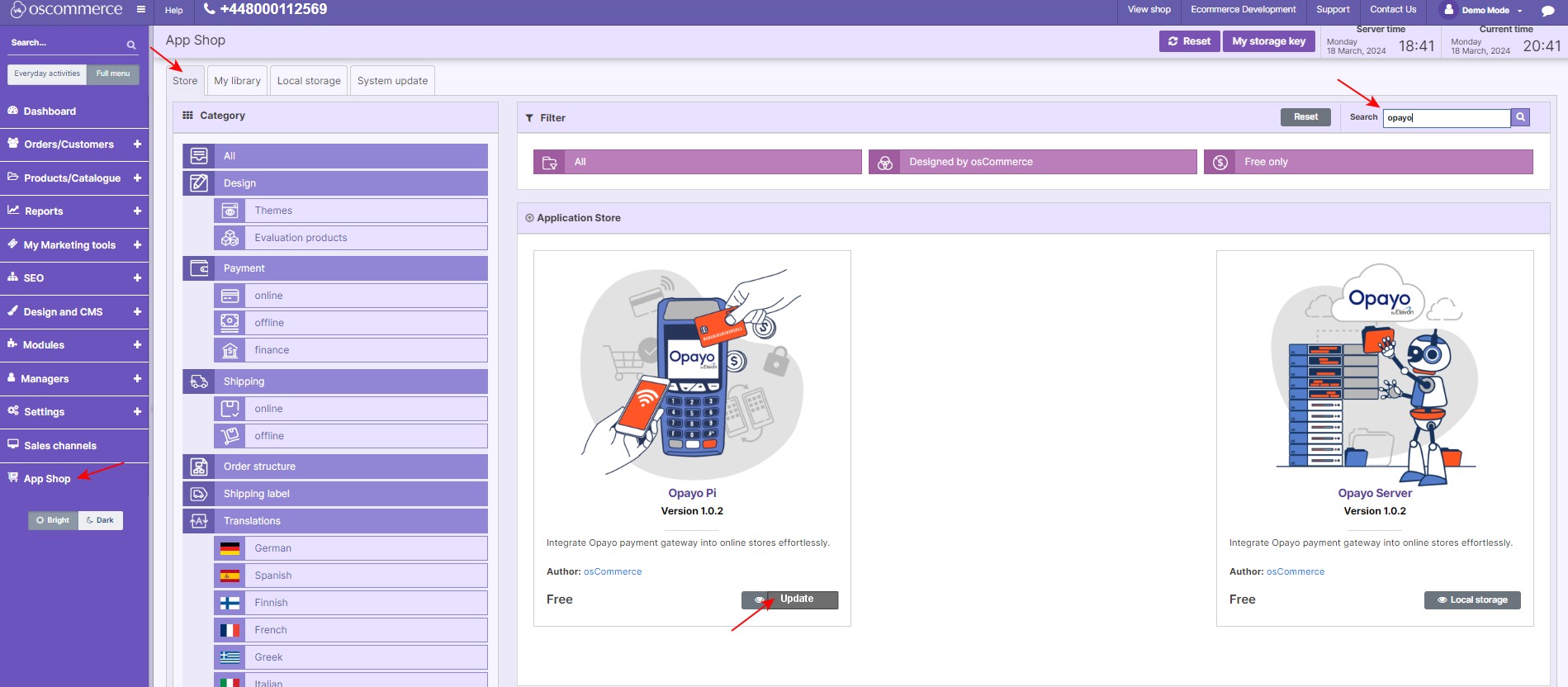Click the Spanish flag icon

(230, 576)
